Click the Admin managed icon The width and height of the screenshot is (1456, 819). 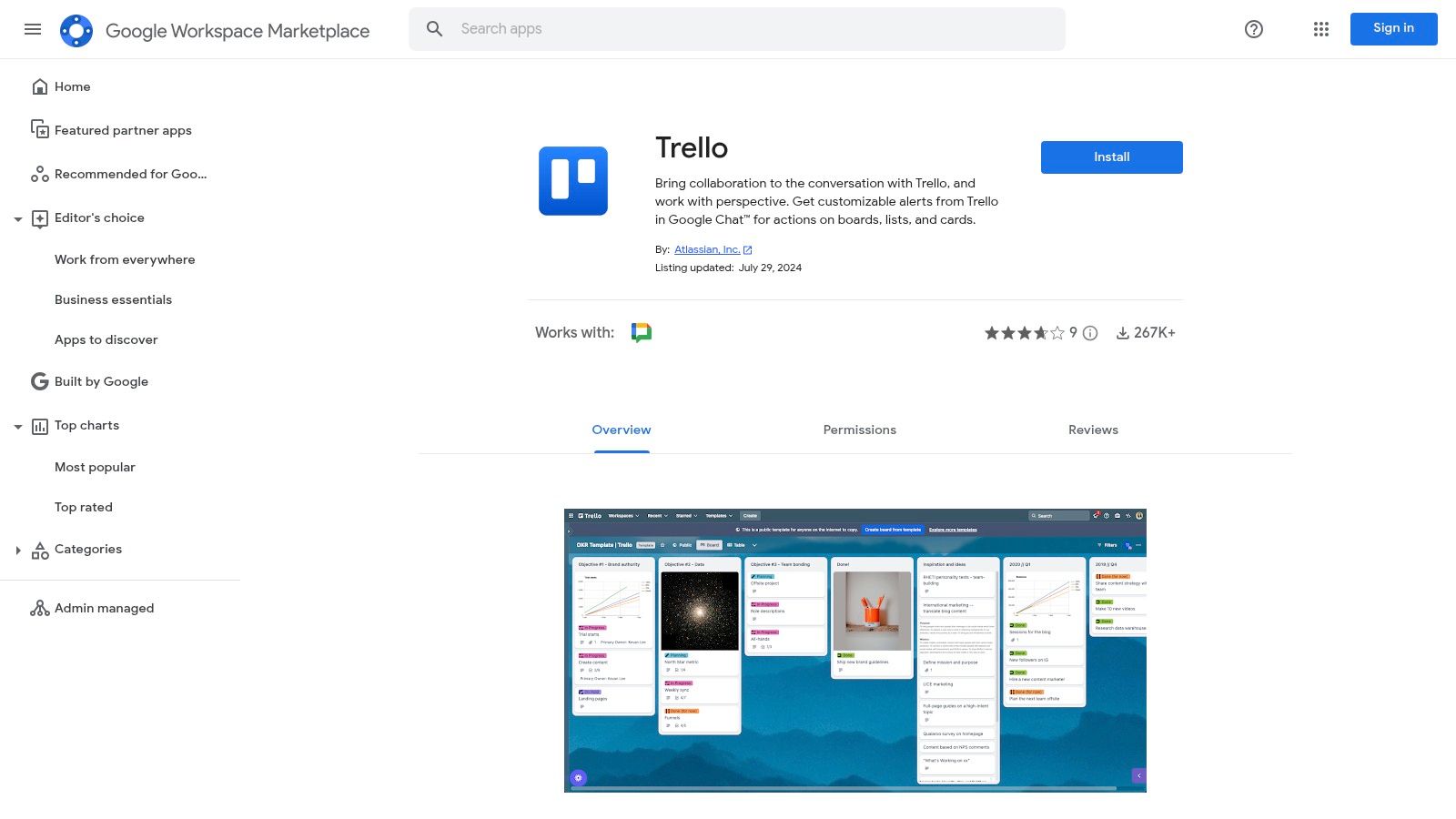40,608
